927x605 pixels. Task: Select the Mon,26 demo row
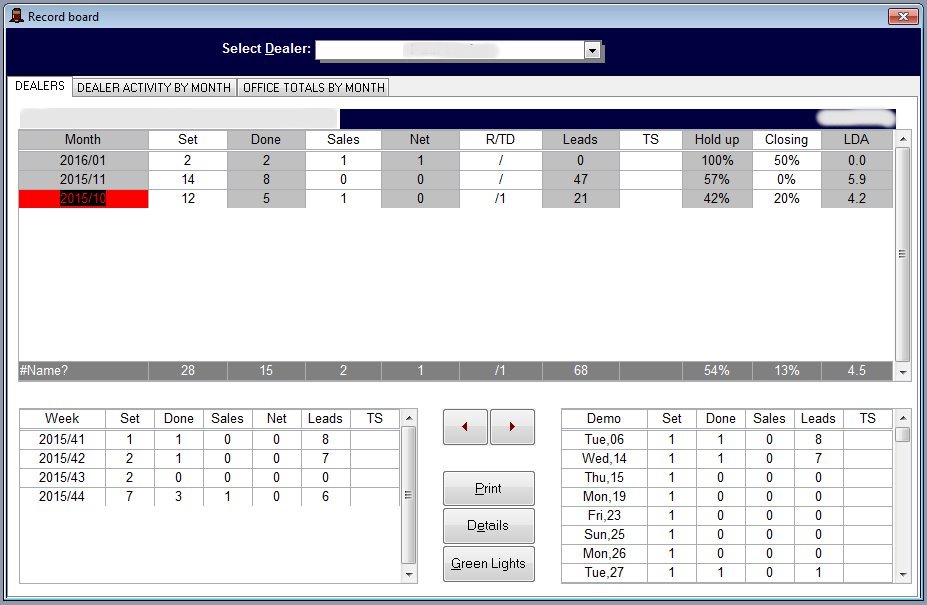[x=727, y=553]
